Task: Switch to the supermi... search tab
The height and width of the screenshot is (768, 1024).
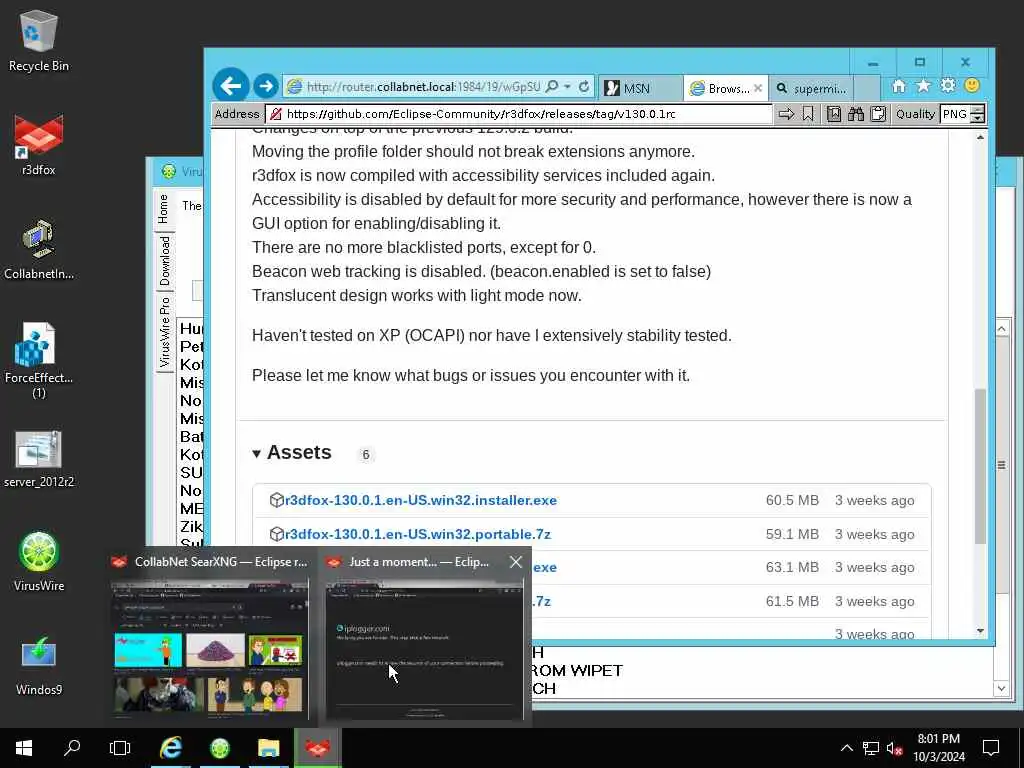Action: [811, 88]
